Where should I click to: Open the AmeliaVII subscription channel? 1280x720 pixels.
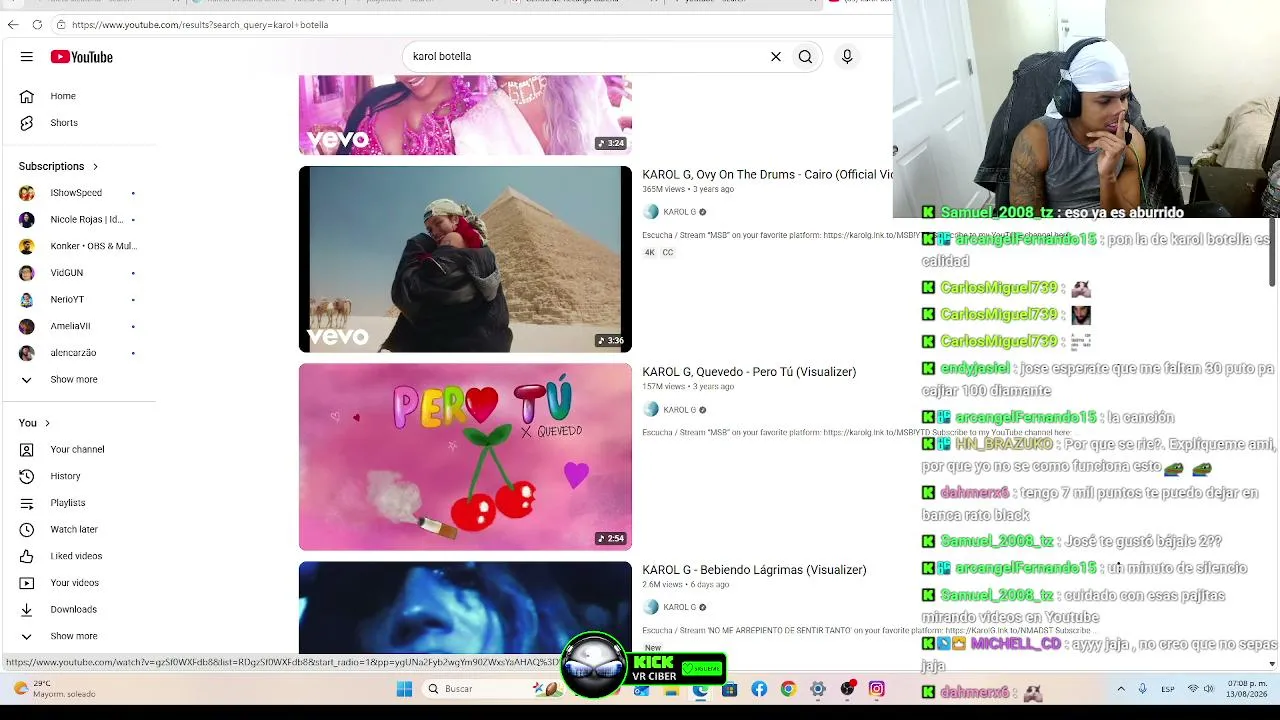pos(78,326)
